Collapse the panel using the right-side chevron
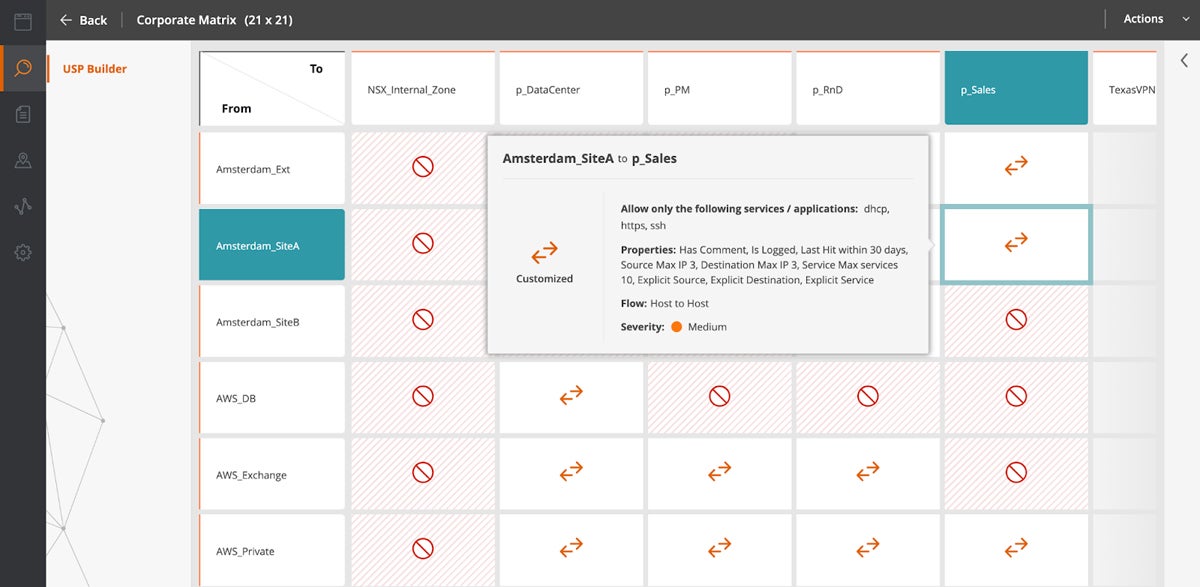 [1184, 60]
